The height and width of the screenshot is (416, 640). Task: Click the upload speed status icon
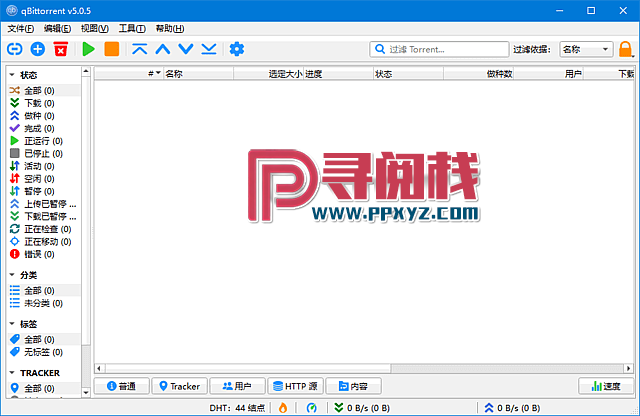pyautogui.click(x=489, y=407)
